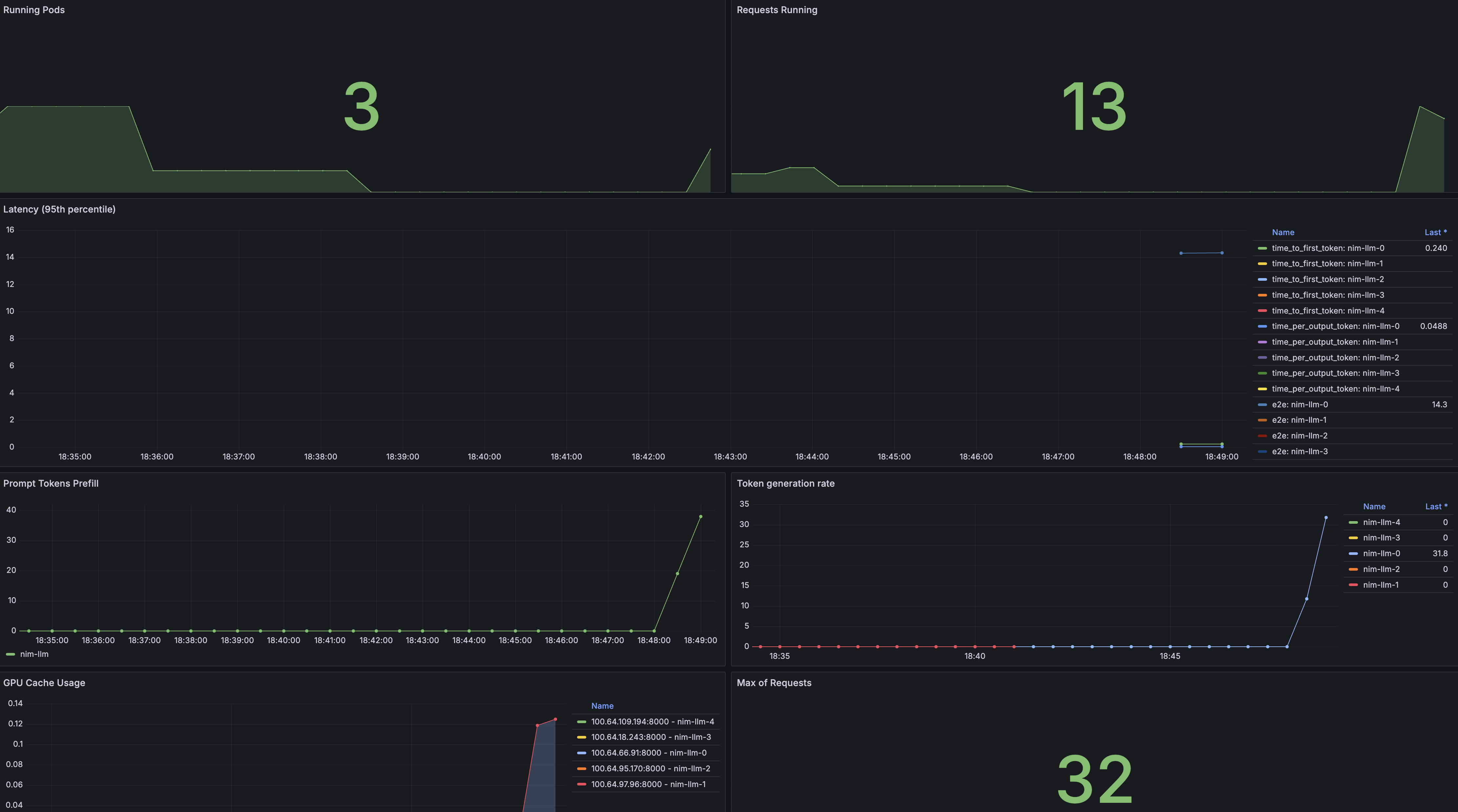Open the Prompt Tokens Prefill title dropdown
The width and height of the screenshot is (1458, 812).
[x=51, y=483]
